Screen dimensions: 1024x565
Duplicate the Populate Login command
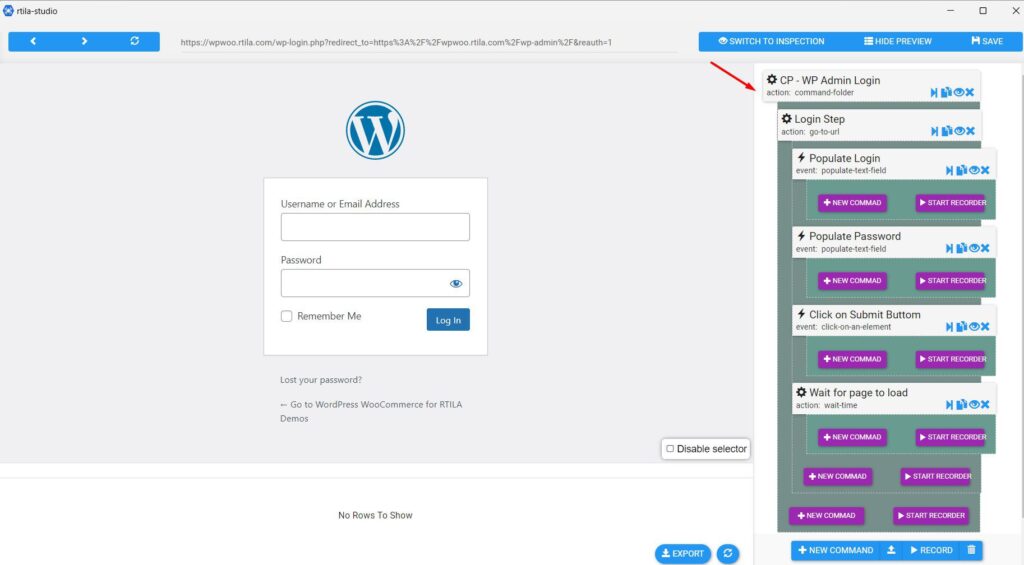point(962,170)
